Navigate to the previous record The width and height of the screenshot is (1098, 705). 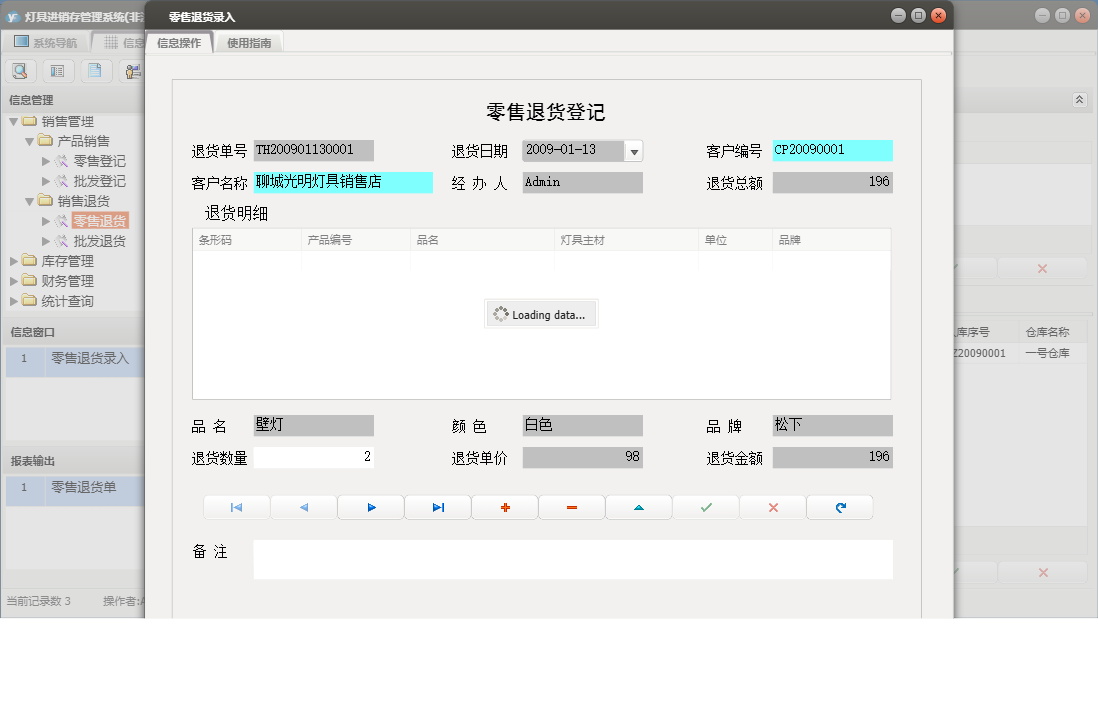tap(303, 507)
